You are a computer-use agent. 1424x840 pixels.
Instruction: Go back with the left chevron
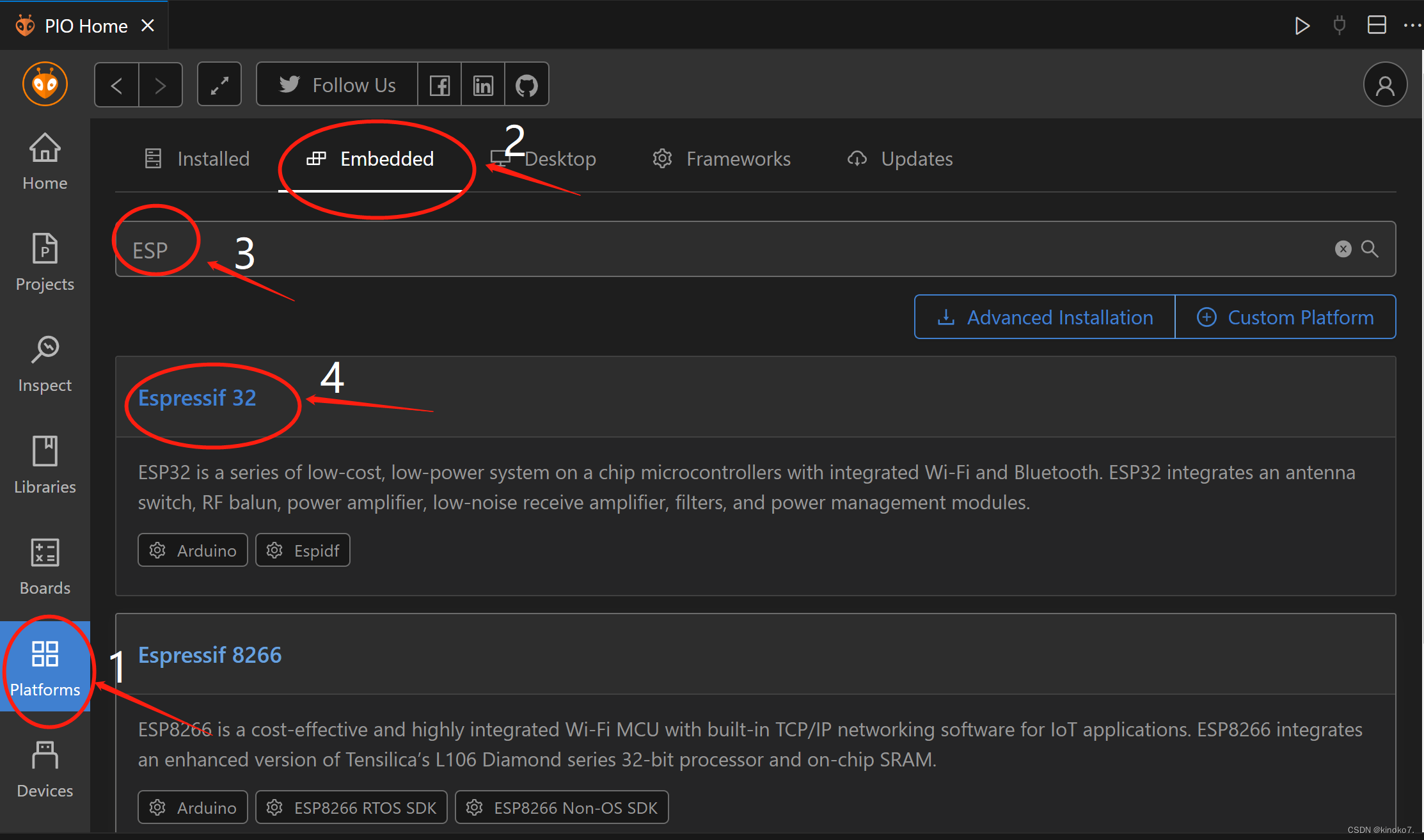[117, 84]
